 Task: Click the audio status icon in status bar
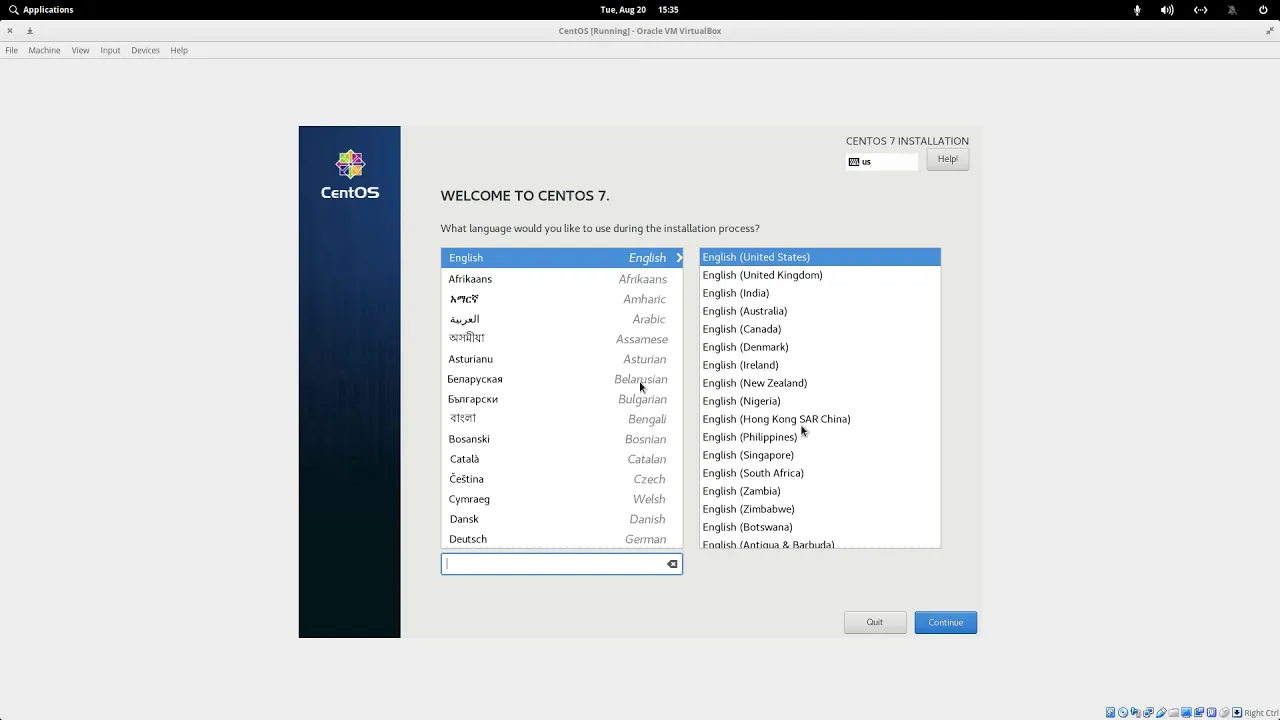[1135, 713]
